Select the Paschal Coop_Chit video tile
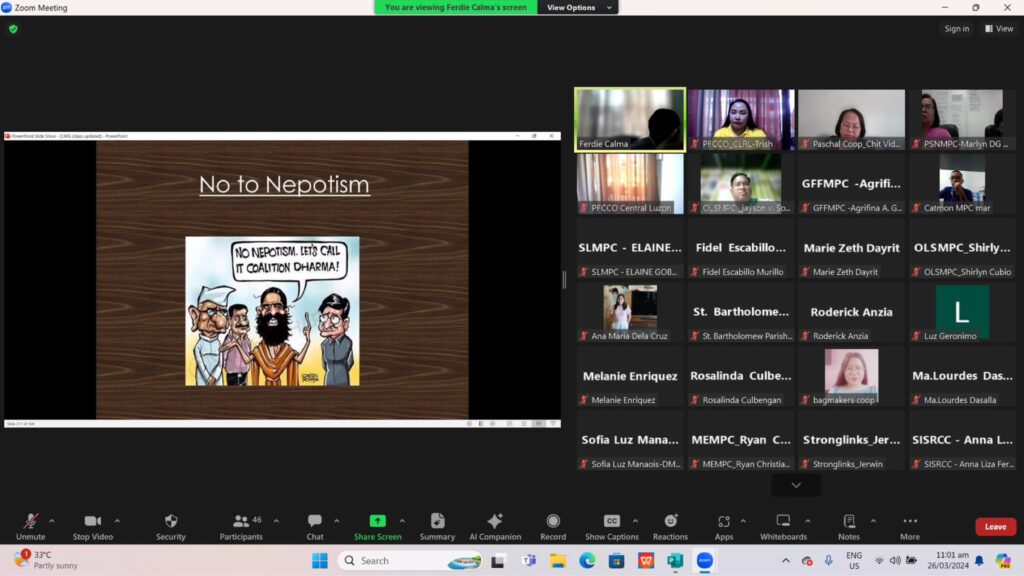Image resolution: width=1024 pixels, height=576 pixels. pos(852,120)
